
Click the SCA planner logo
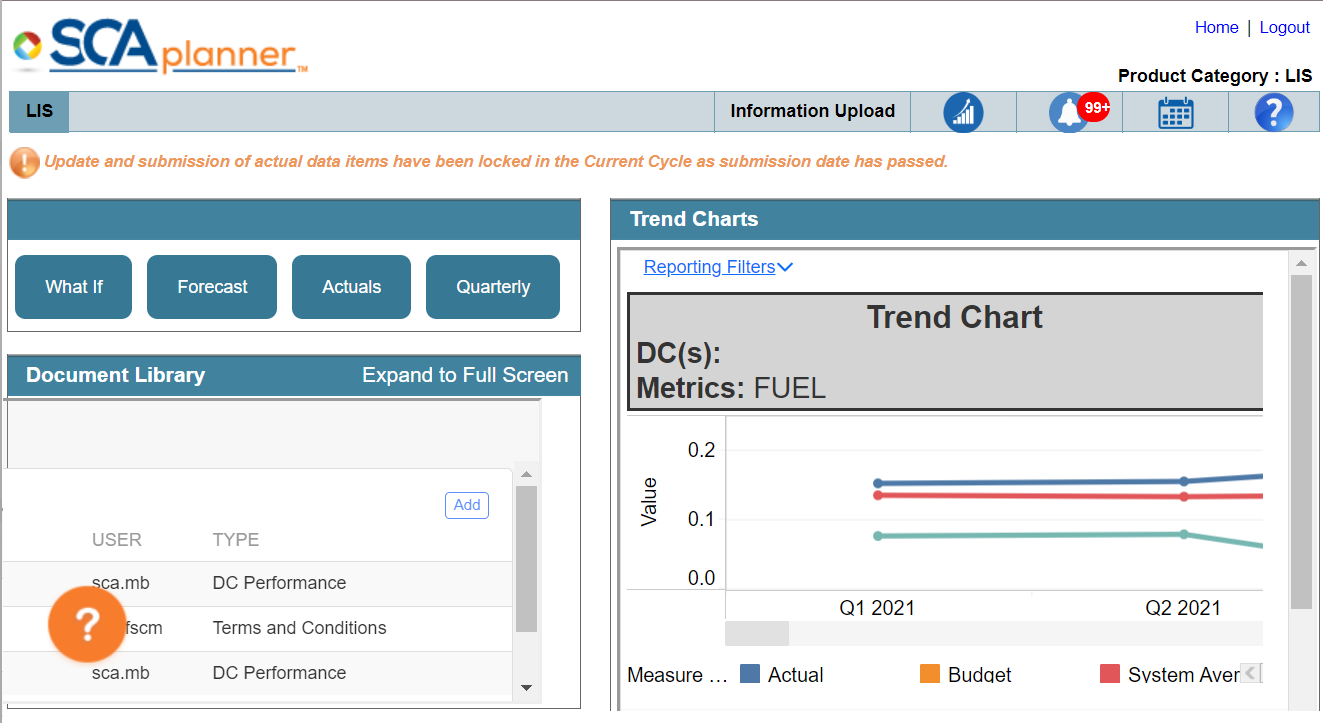160,47
